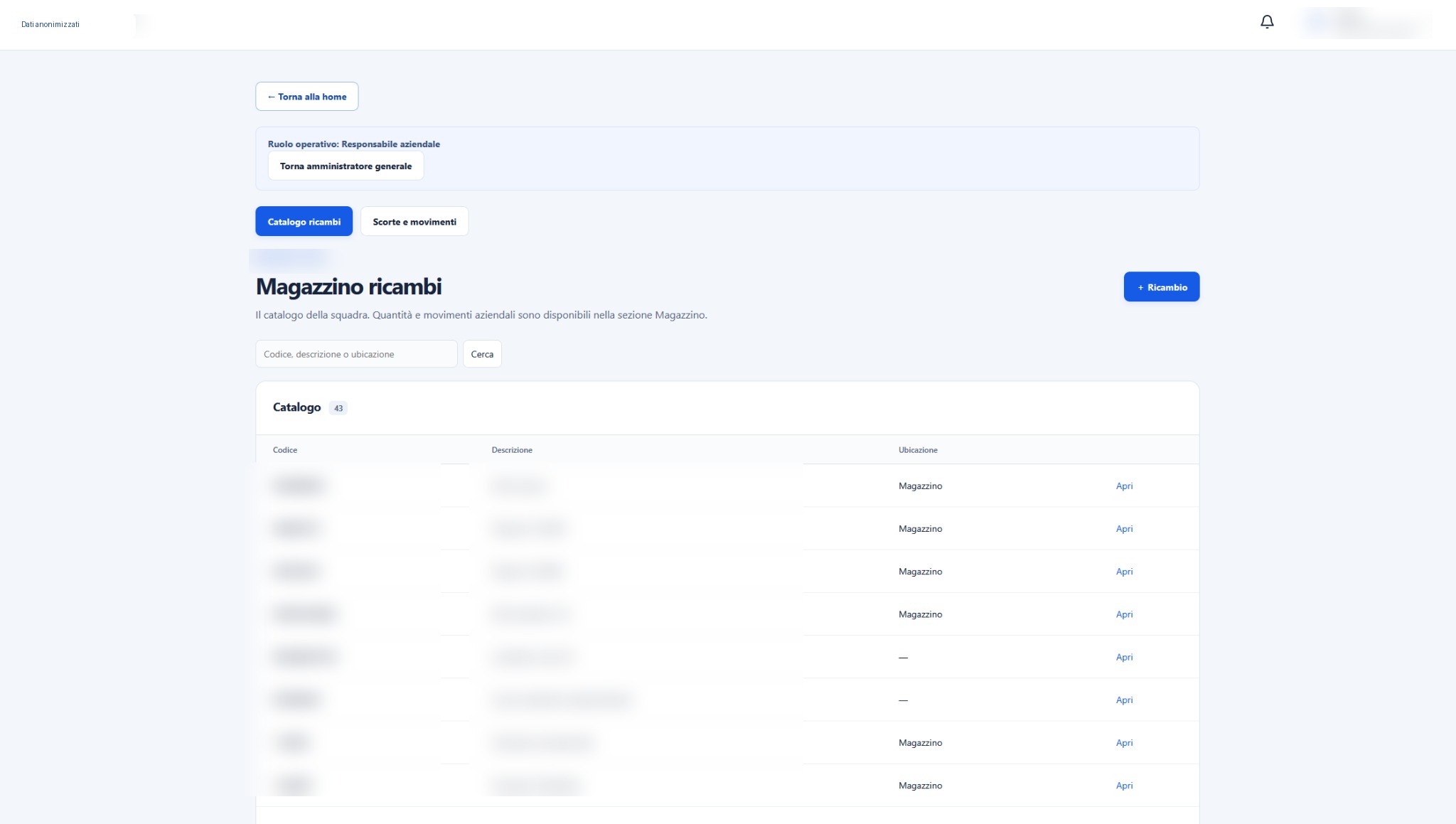This screenshot has height=824, width=1456.
Task: Open the blurred user profile area
Action: [1364, 23]
